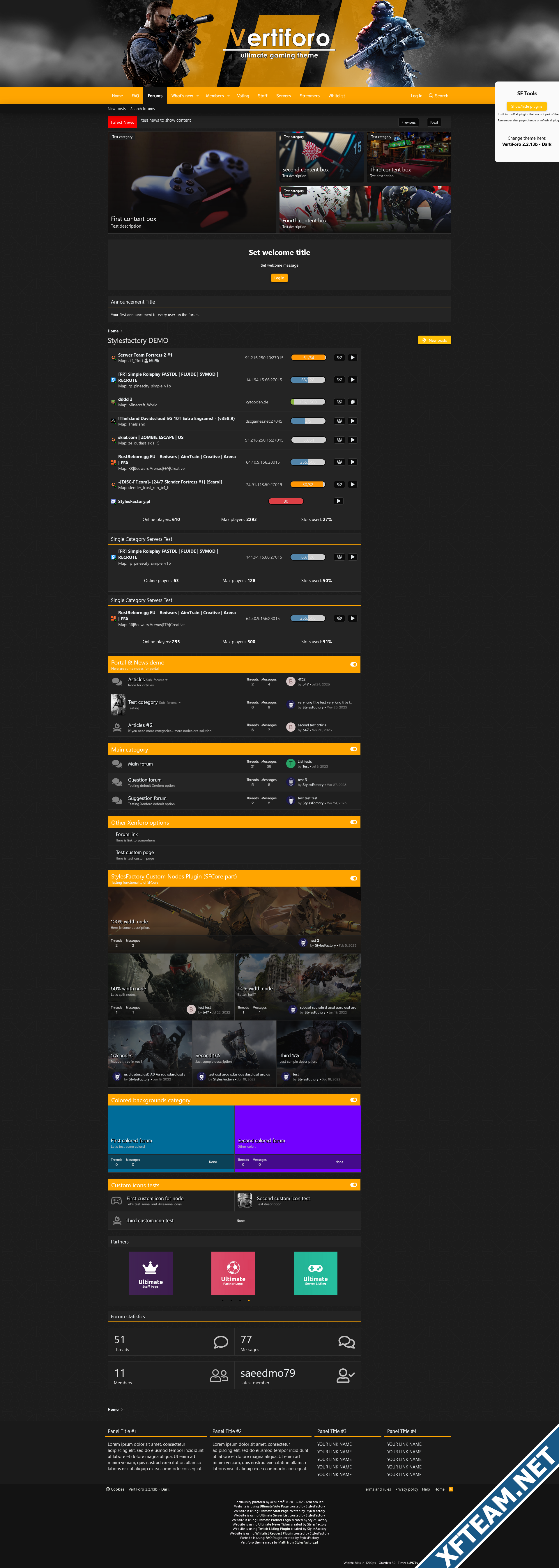This screenshot has height=1568, width=559.
Task: Click Previous news button
Action: 408,122
